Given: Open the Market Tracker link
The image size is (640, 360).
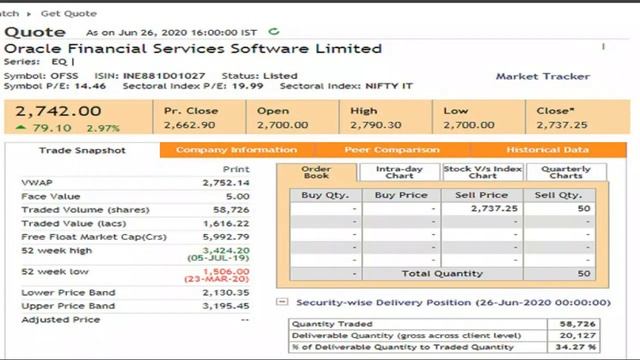Looking at the screenshot, I should click(542, 76).
